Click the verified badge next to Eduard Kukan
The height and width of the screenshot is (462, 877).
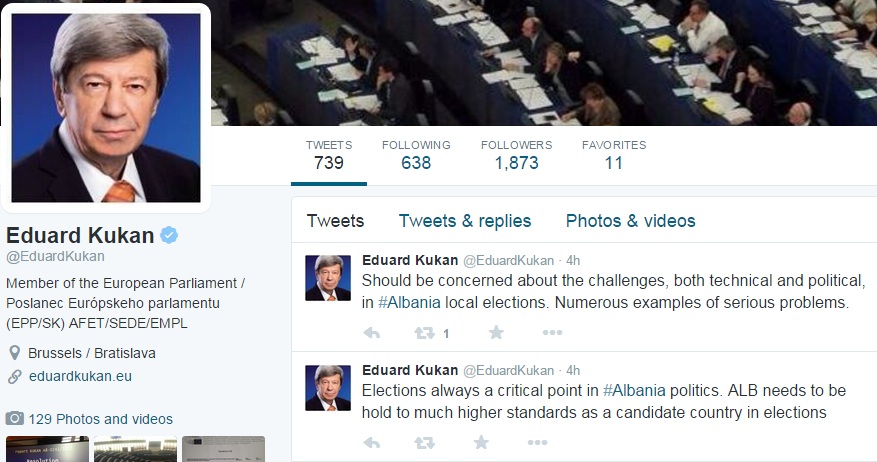pos(170,235)
